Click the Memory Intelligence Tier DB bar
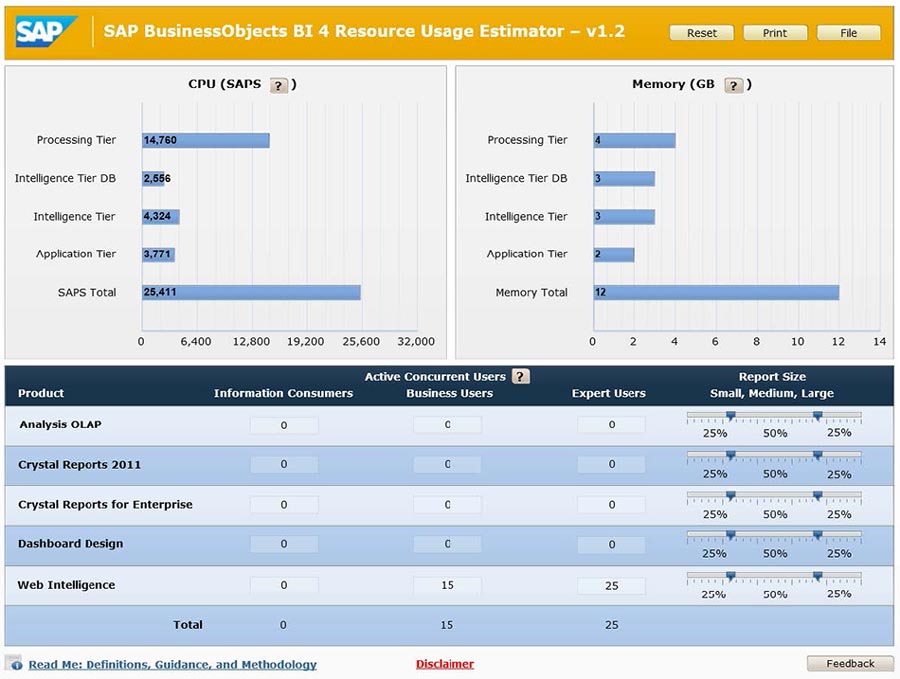Screen dimensions: 900x679 (624, 179)
